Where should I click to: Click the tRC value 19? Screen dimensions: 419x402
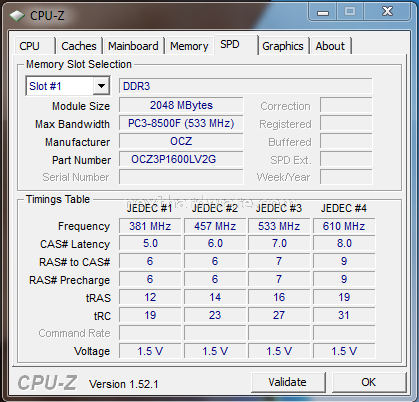tap(150, 315)
